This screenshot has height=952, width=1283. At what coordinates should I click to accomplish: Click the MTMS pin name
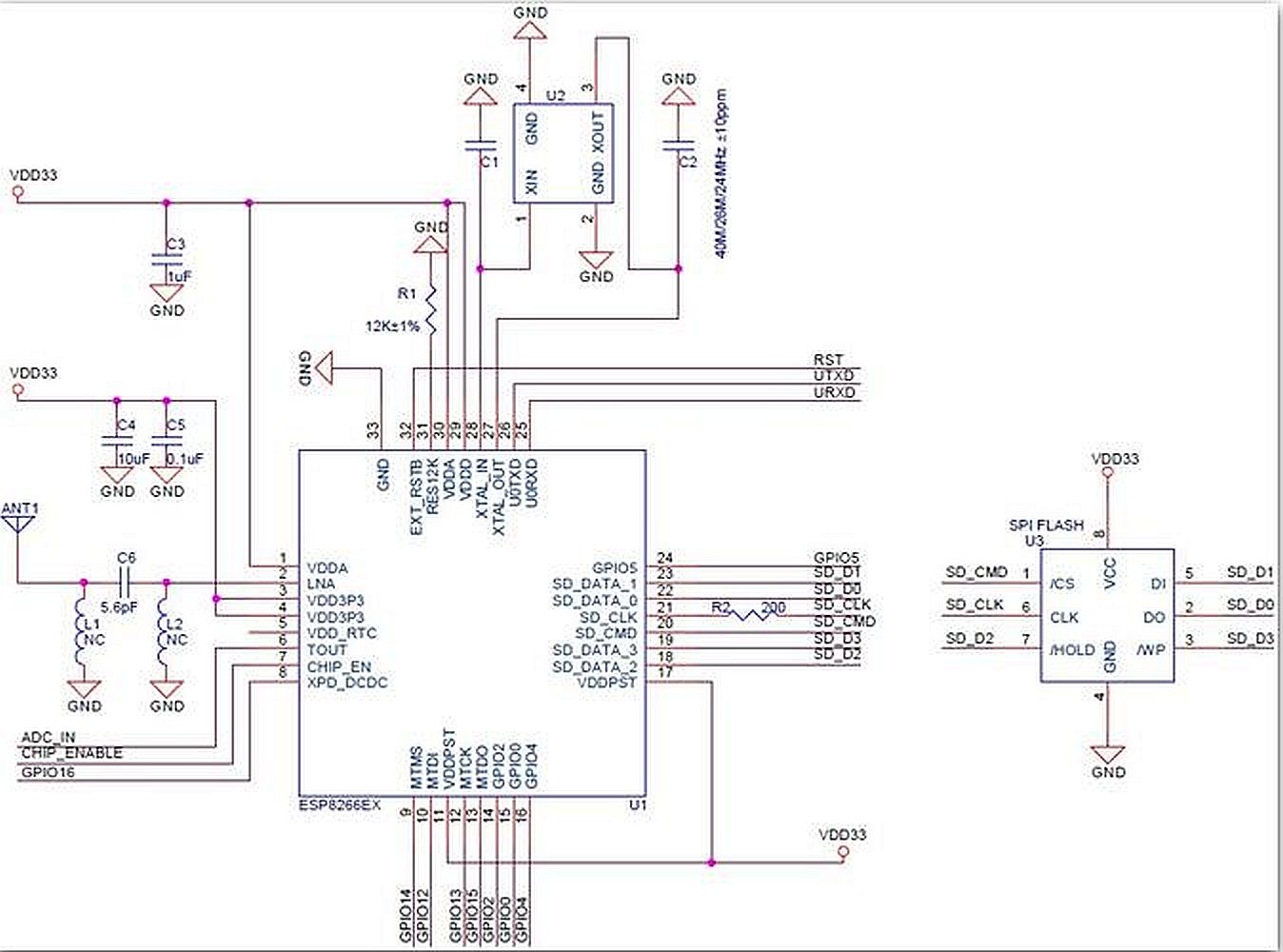416,769
